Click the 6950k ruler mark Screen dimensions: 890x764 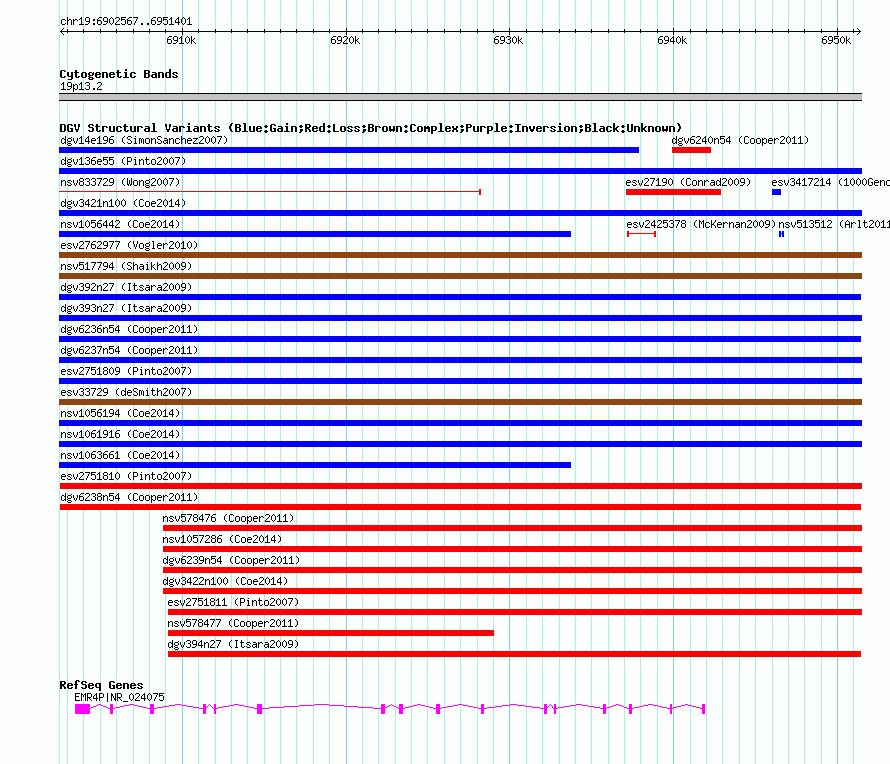(836, 40)
